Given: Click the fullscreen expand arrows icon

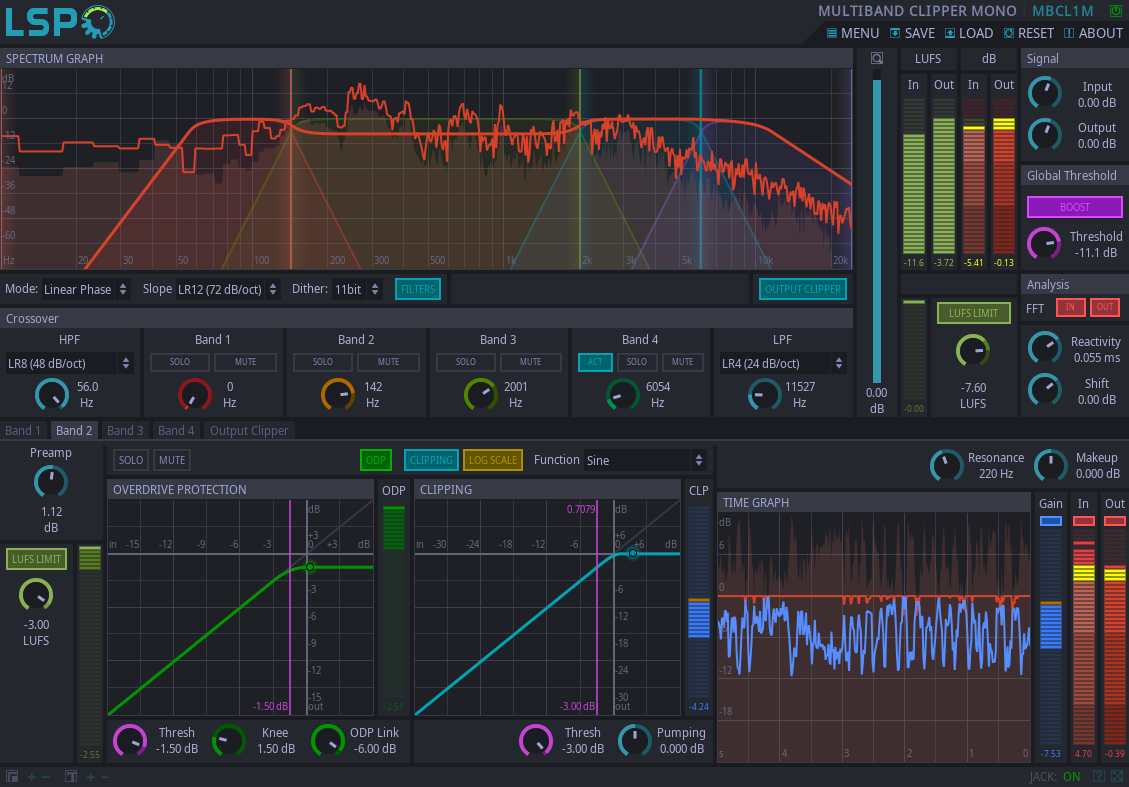Looking at the screenshot, I should 1117,776.
